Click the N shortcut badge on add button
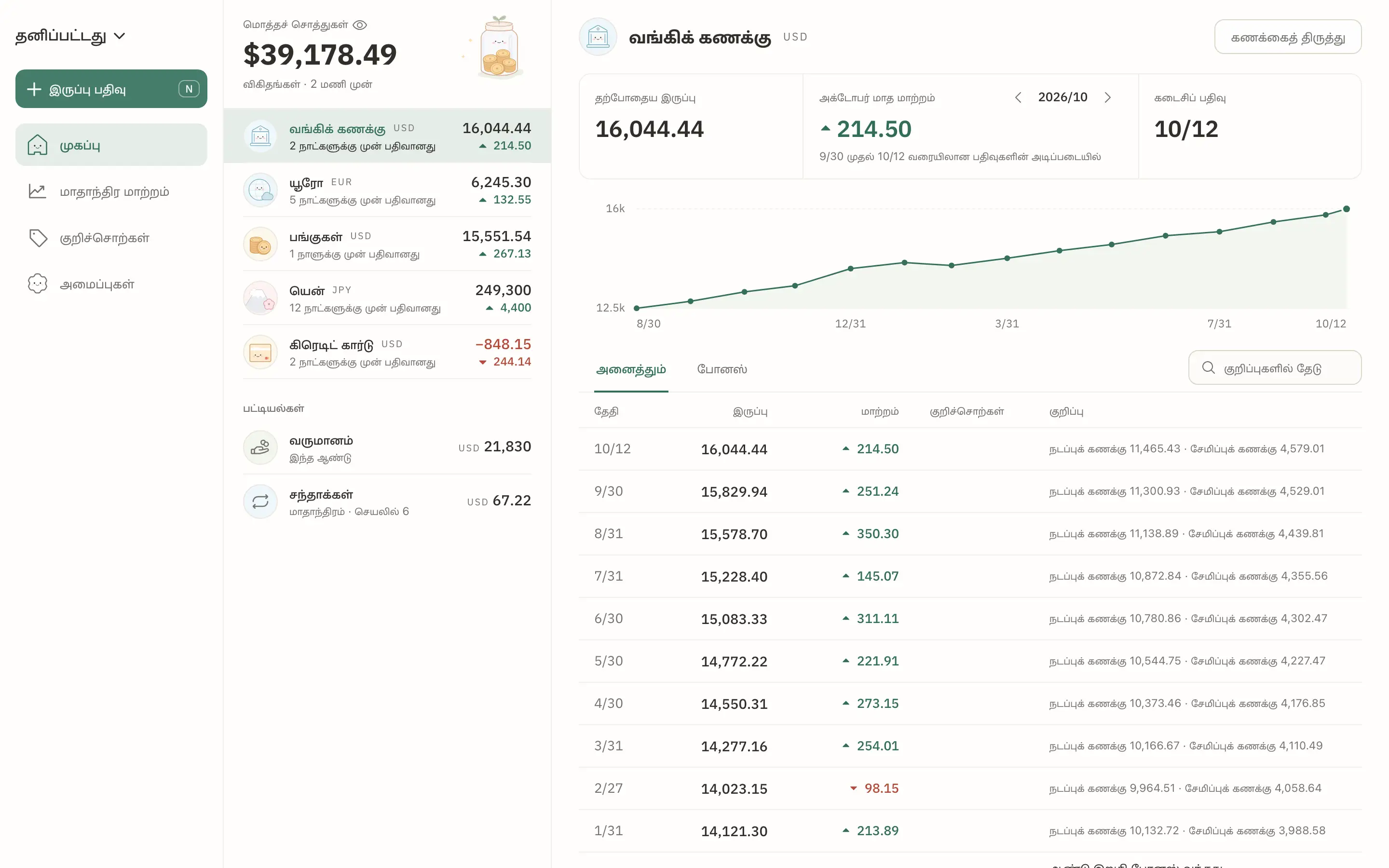1389x868 pixels. (x=189, y=89)
